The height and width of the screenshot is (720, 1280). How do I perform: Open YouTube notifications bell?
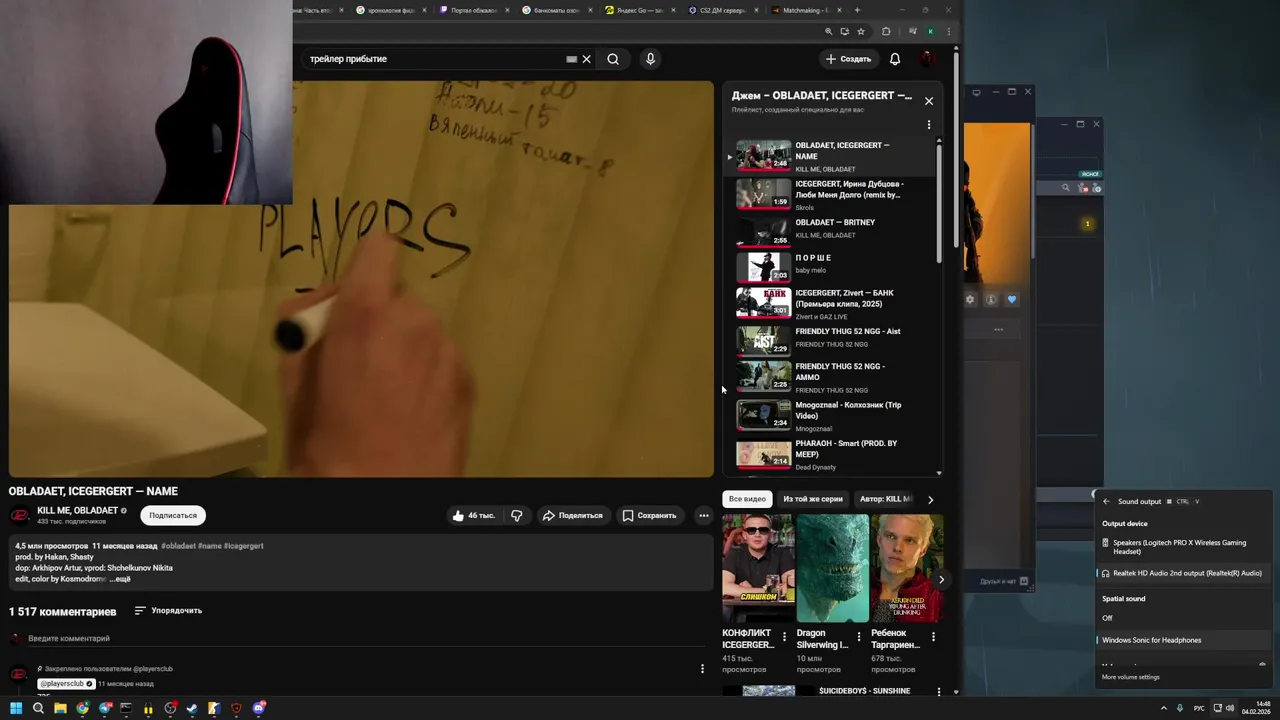click(895, 59)
